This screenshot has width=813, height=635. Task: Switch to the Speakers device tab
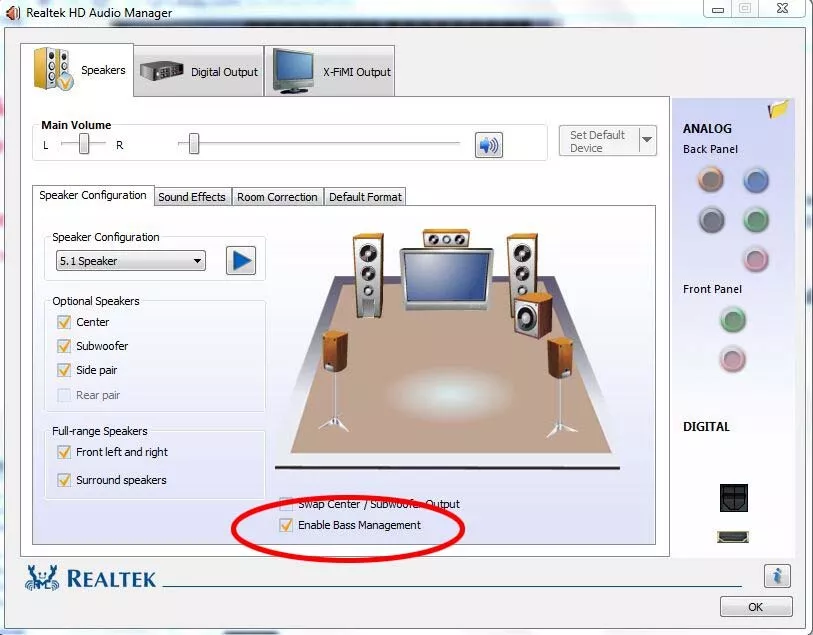(x=77, y=70)
